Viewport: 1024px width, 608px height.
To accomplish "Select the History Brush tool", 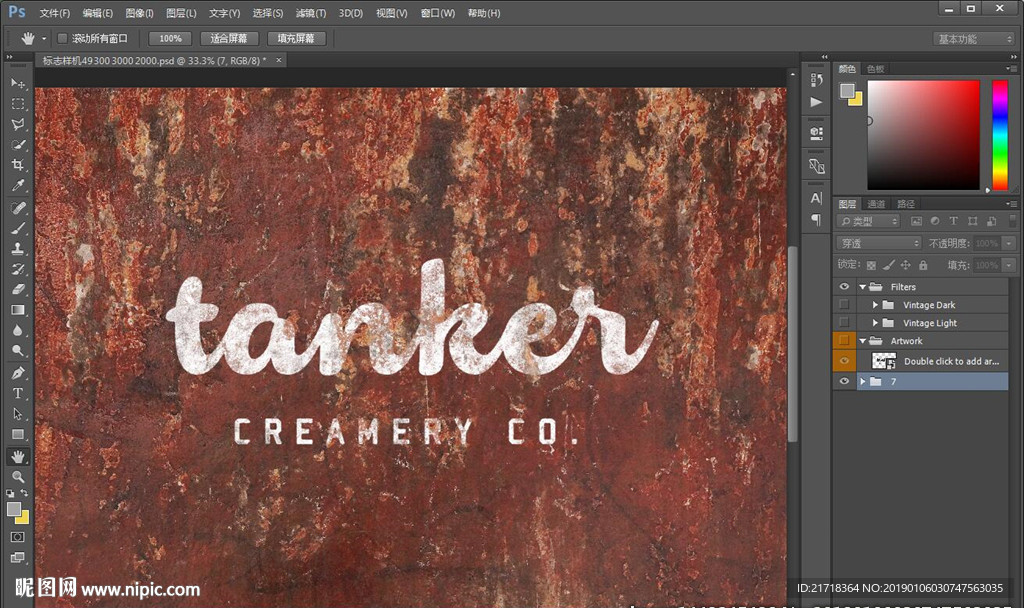I will pos(18,269).
